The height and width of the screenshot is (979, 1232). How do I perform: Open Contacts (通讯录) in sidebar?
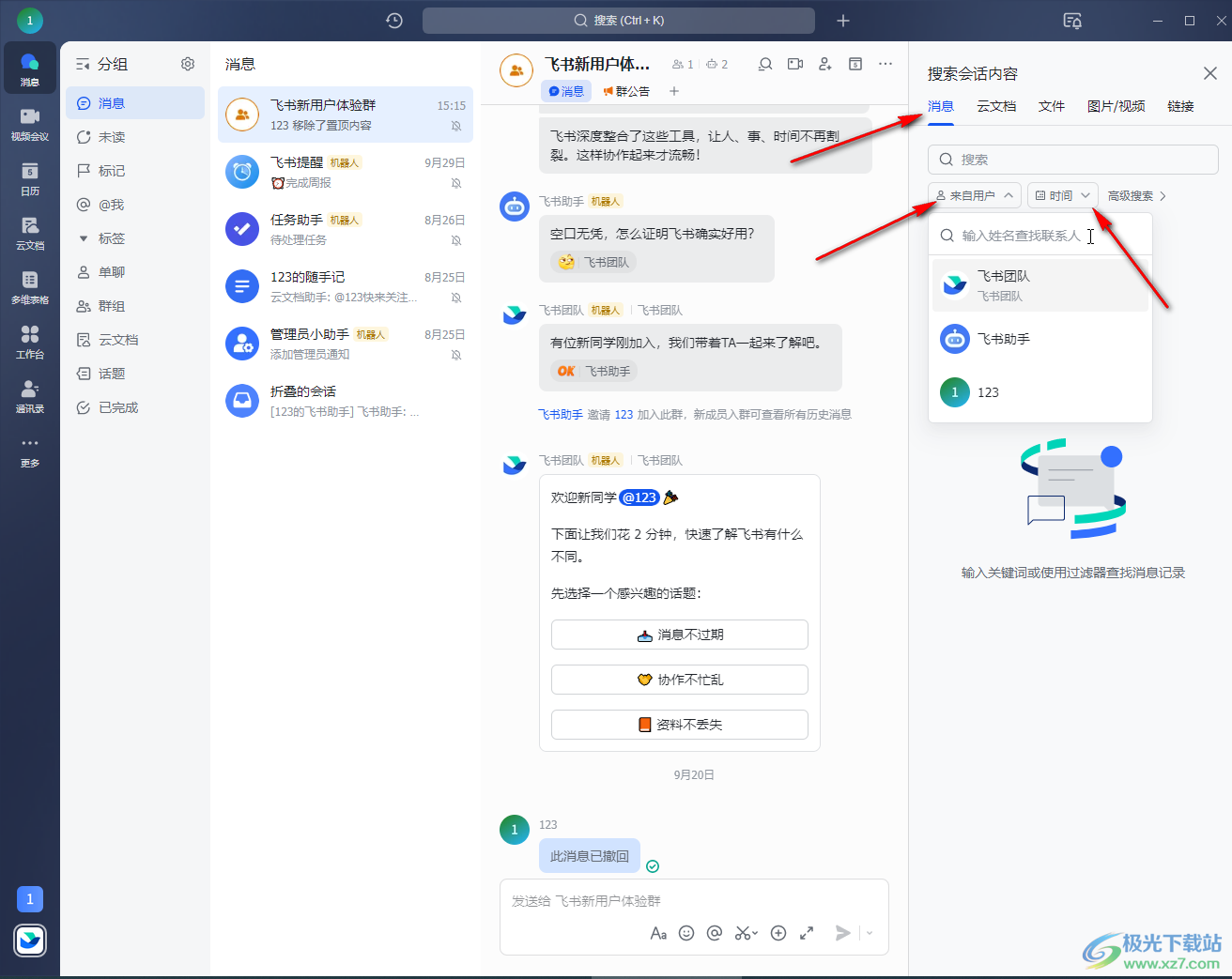coord(30,395)
